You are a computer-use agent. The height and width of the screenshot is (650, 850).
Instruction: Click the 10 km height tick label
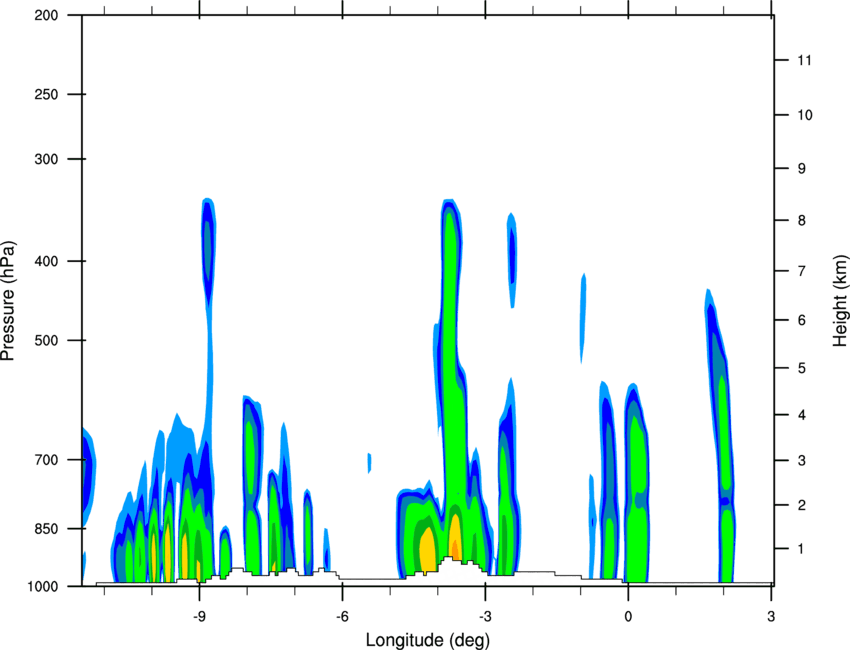coord(805,115)
